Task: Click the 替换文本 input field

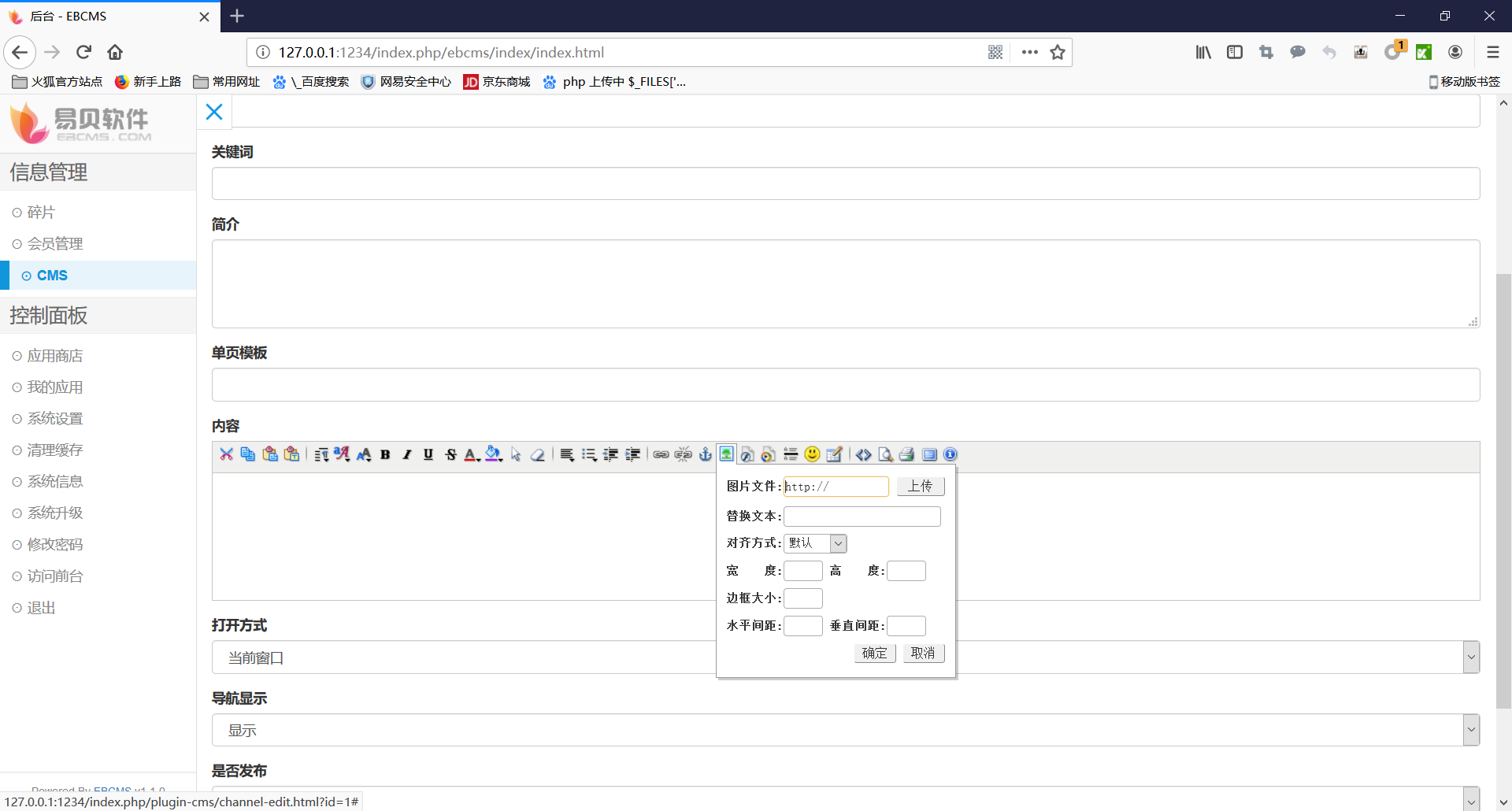Action: point(862,517)
